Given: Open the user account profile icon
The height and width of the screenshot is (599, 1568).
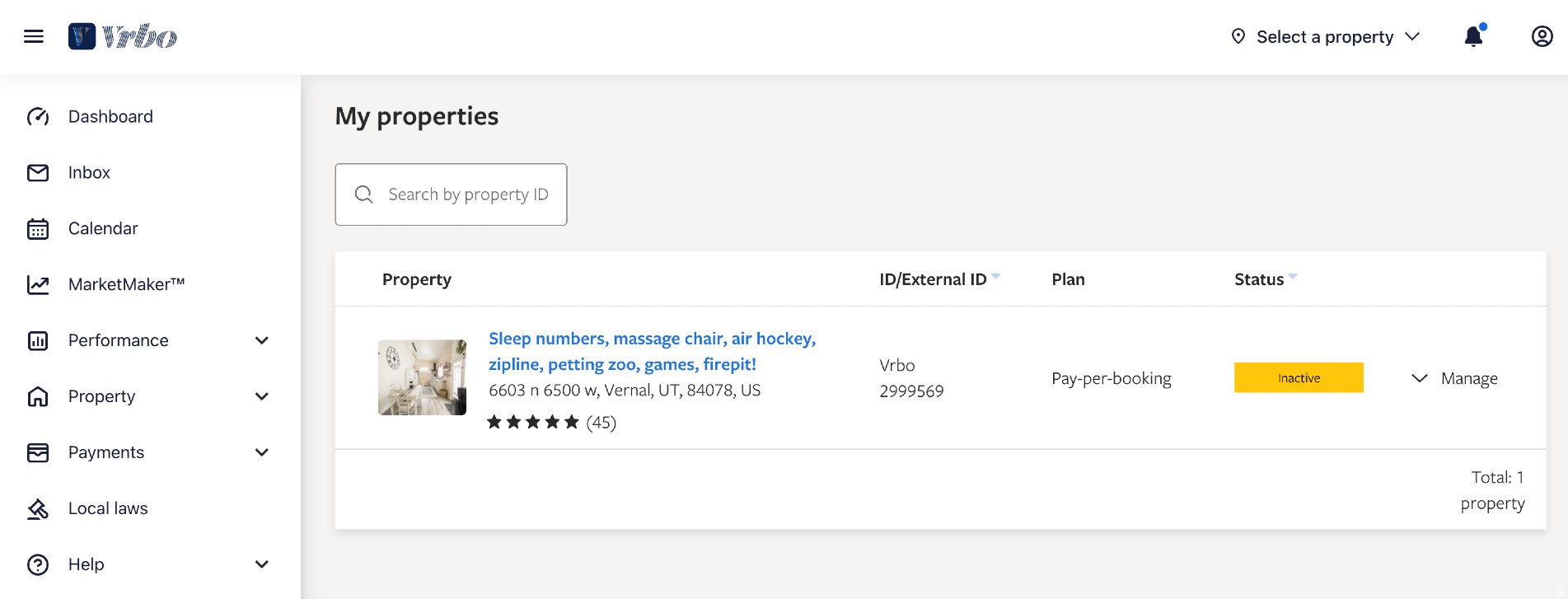Looking at the screenshot, I should click(1542, 36).
